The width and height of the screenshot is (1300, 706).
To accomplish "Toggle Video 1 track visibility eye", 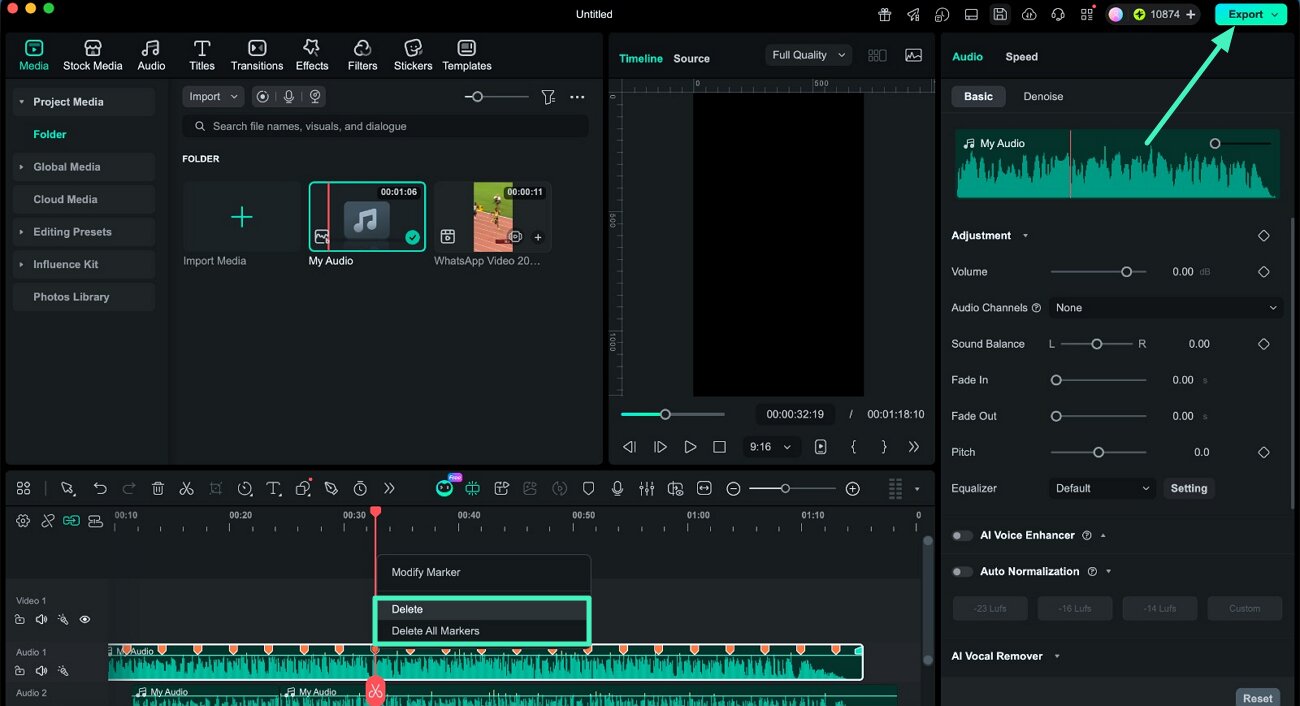I will point(84,620).
